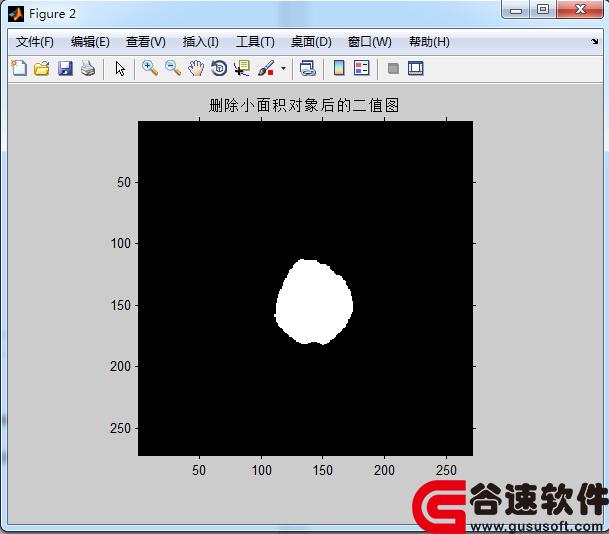Click the plot title 删除小面积对象后的二值图
Image resolution: width=609 pixels, height=534 pixels.
pyautogui.click(x=304, y=105)
